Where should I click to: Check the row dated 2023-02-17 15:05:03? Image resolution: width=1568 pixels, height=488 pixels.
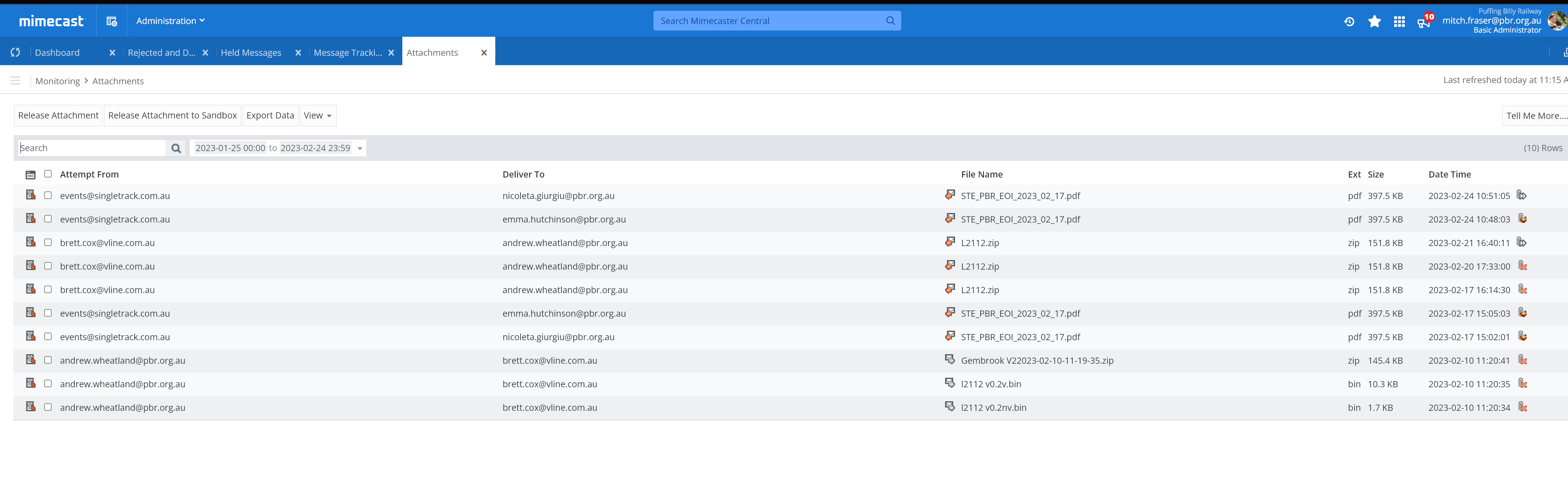pyautogui.click(x=48, y=313)
